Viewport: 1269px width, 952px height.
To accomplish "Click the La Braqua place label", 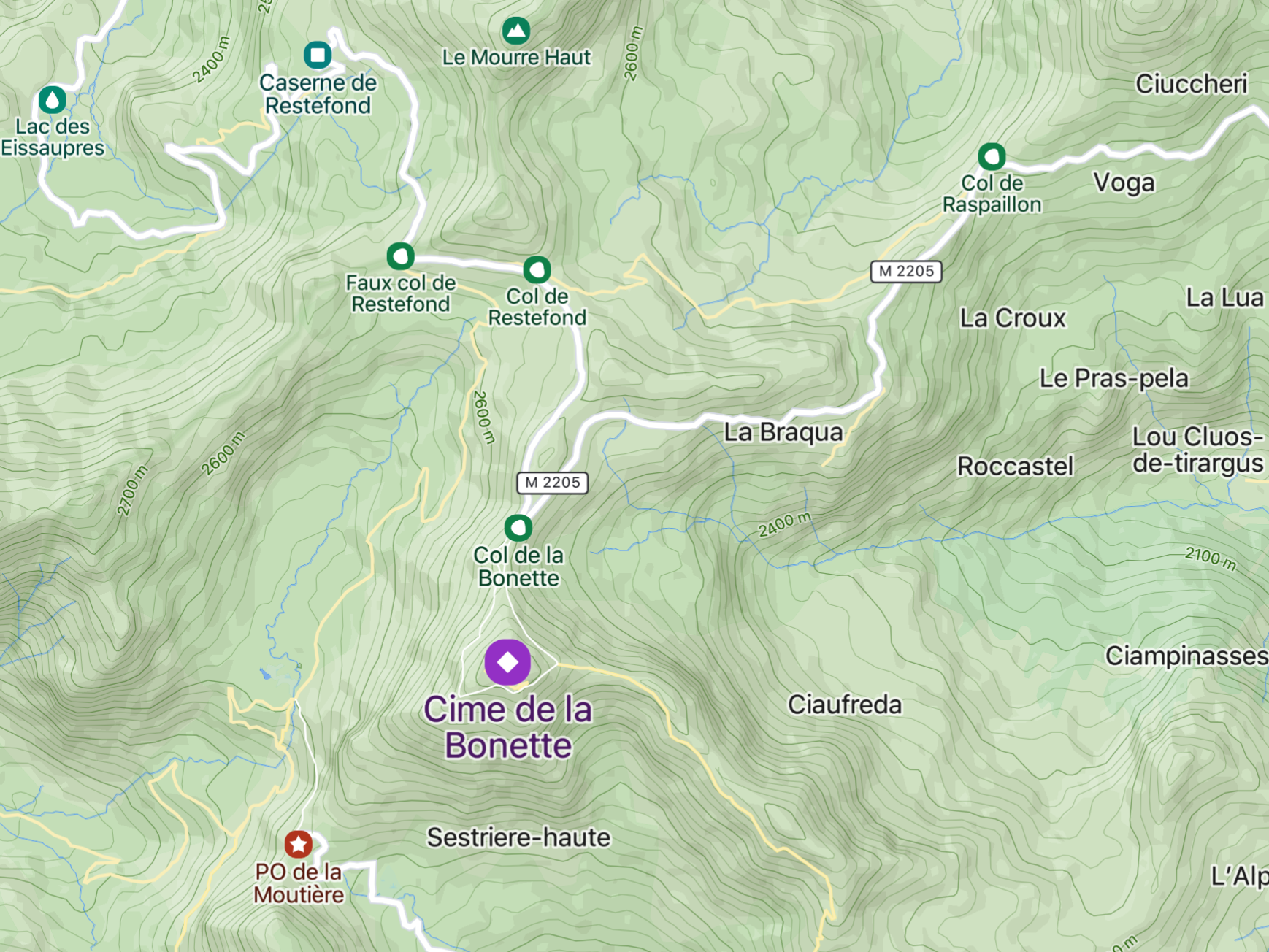I will 783,432.
